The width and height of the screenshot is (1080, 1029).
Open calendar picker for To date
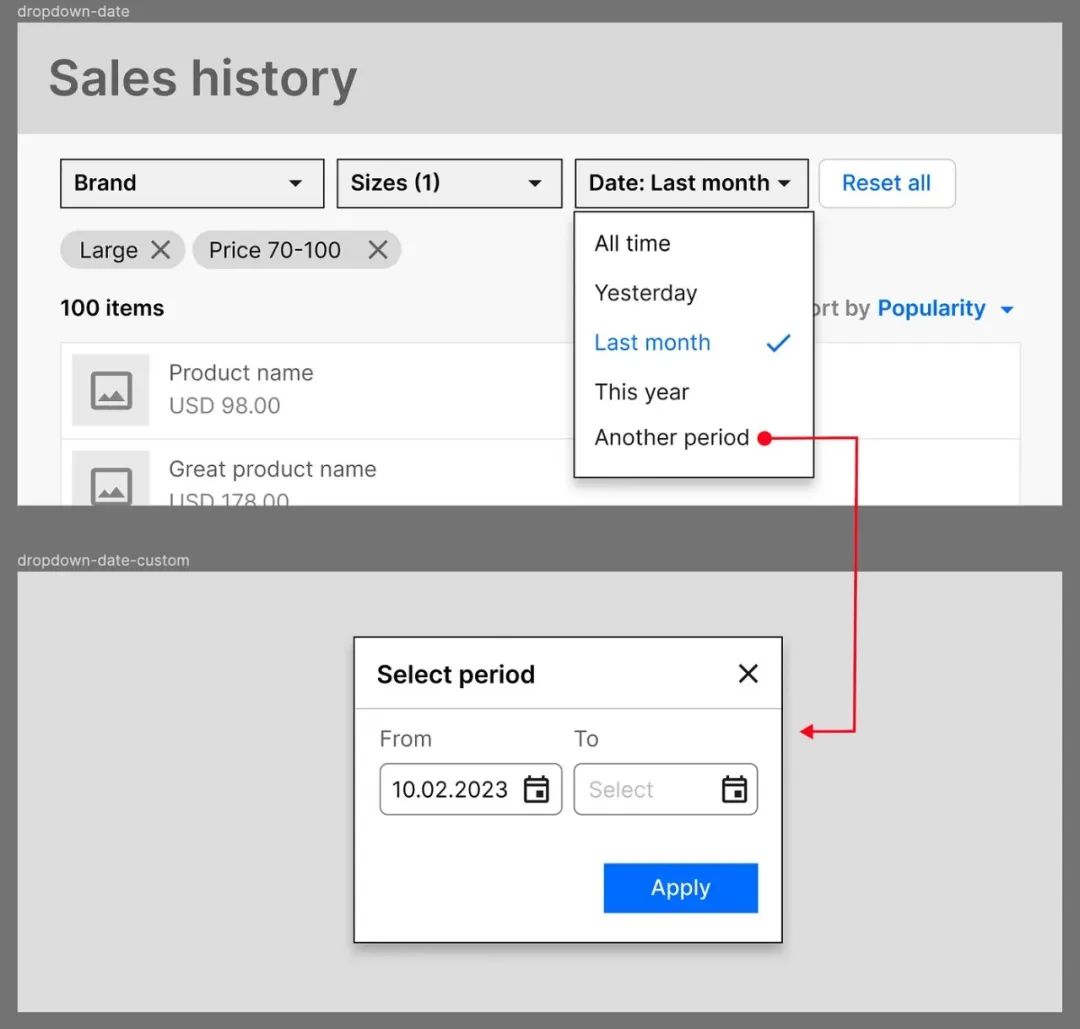click(734, 789)
